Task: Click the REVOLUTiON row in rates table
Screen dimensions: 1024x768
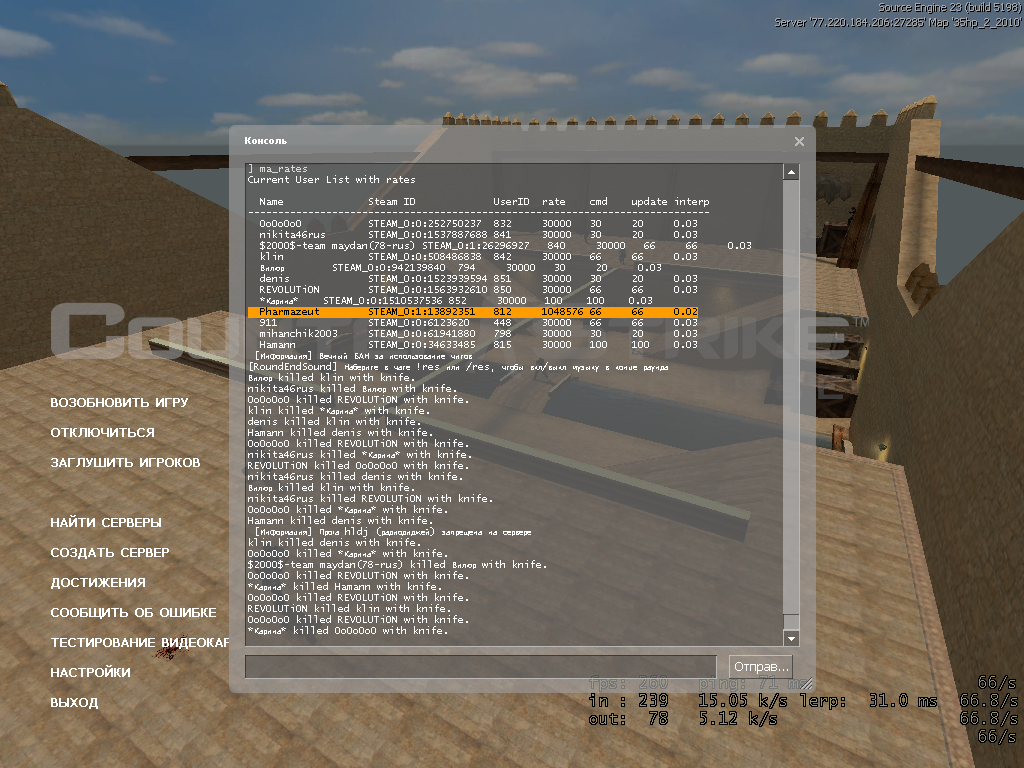Action: click(478, 289)
